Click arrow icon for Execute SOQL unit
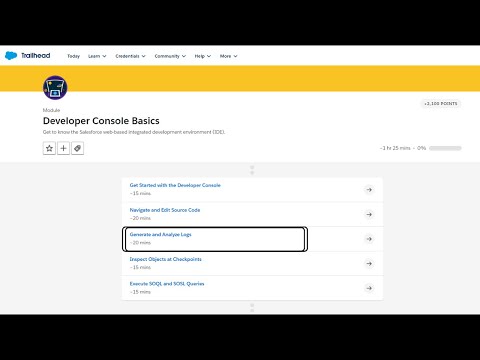 pyautogui.click(x=369, y=288)
